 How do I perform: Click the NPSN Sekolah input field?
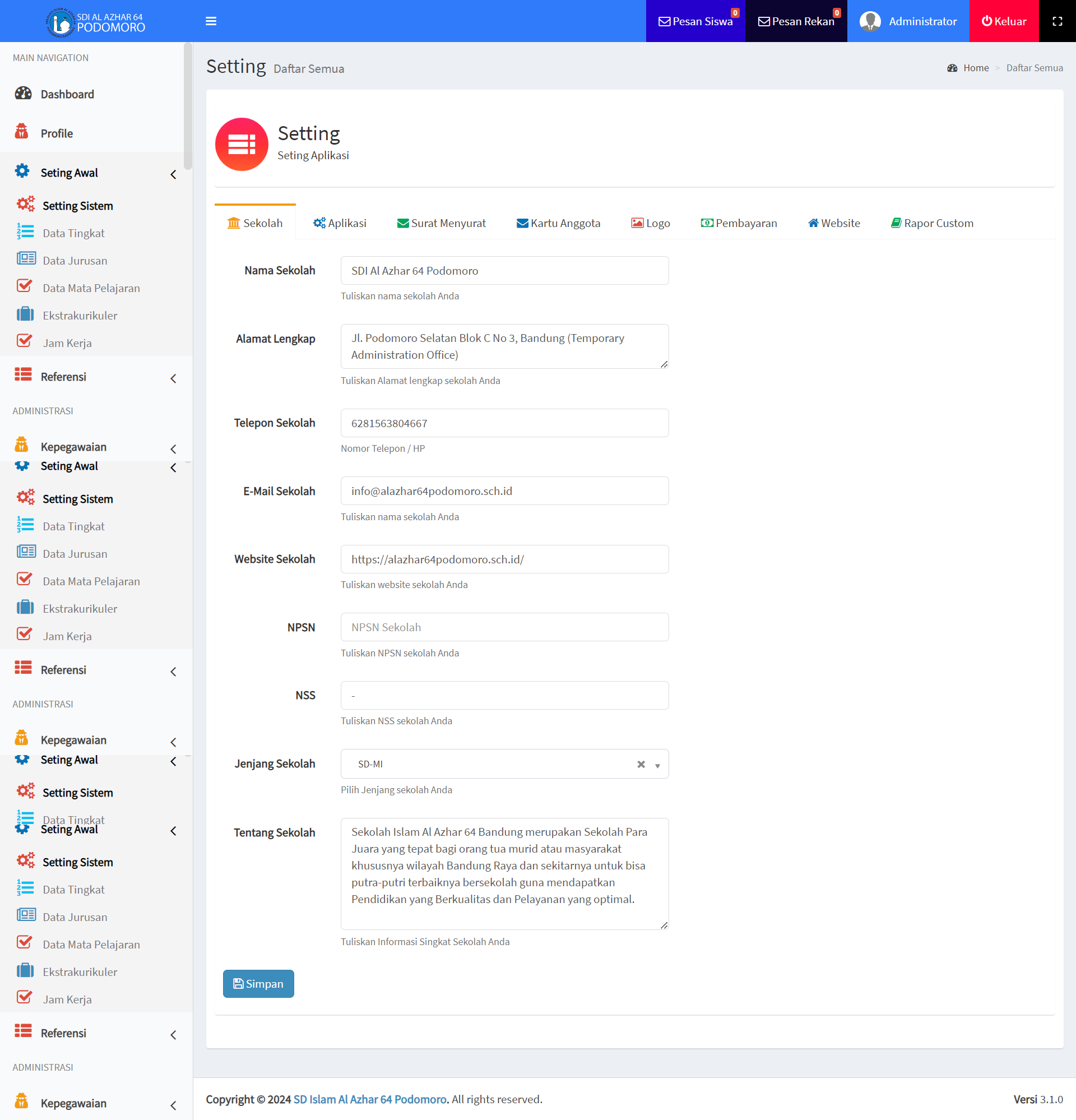(504, 627)
